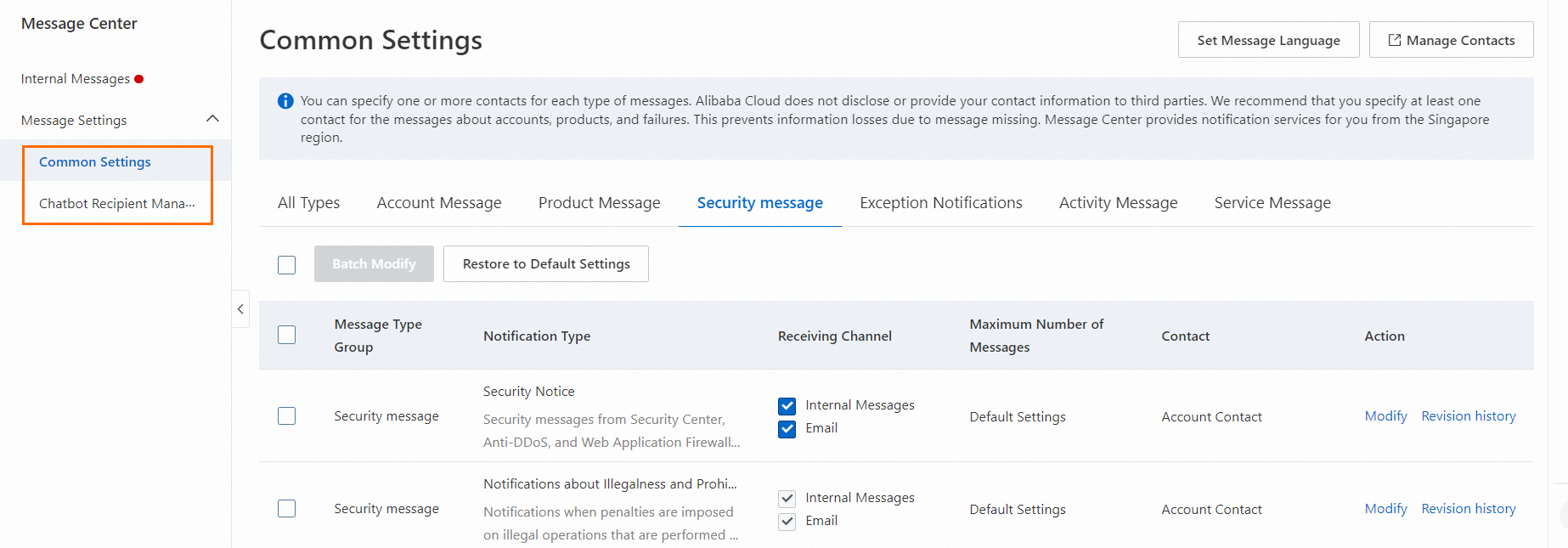
Task: Select the Security Notice row checkbox
Action: point(287,416)
